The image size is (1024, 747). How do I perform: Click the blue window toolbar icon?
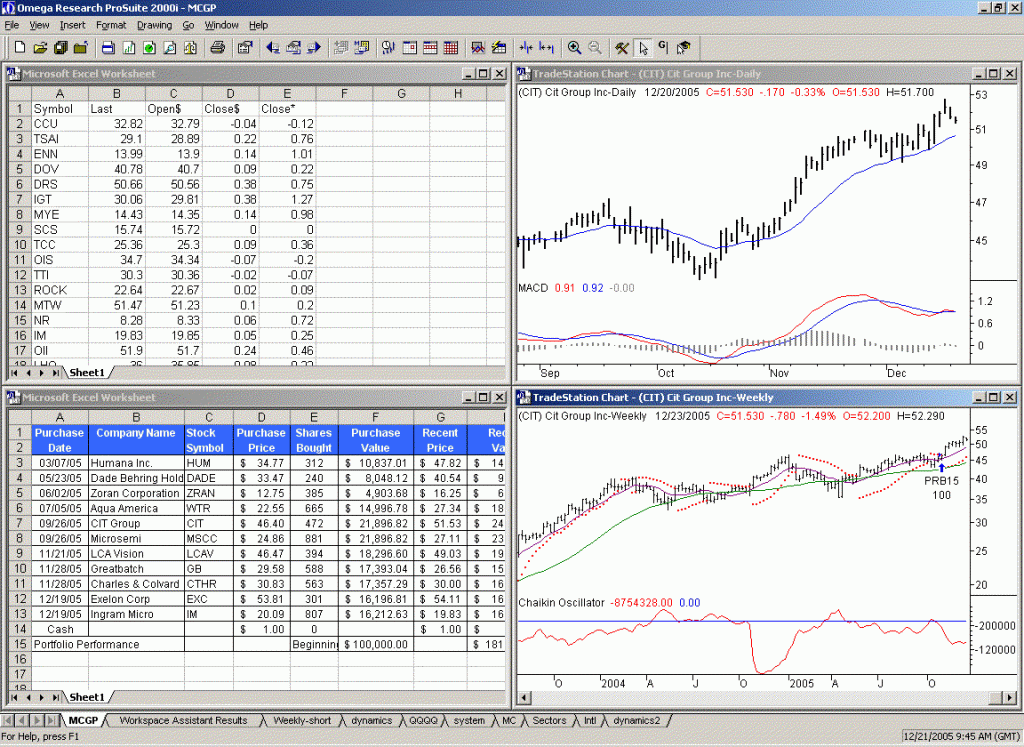108,48
